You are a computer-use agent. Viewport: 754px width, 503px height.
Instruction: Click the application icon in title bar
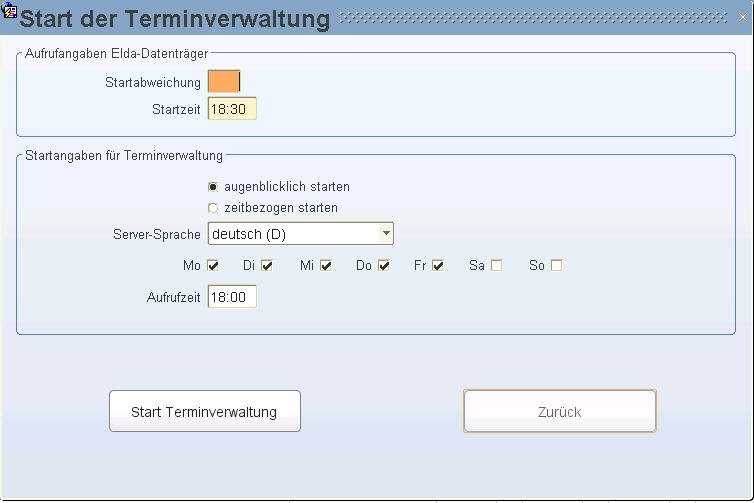pos(9,9)
